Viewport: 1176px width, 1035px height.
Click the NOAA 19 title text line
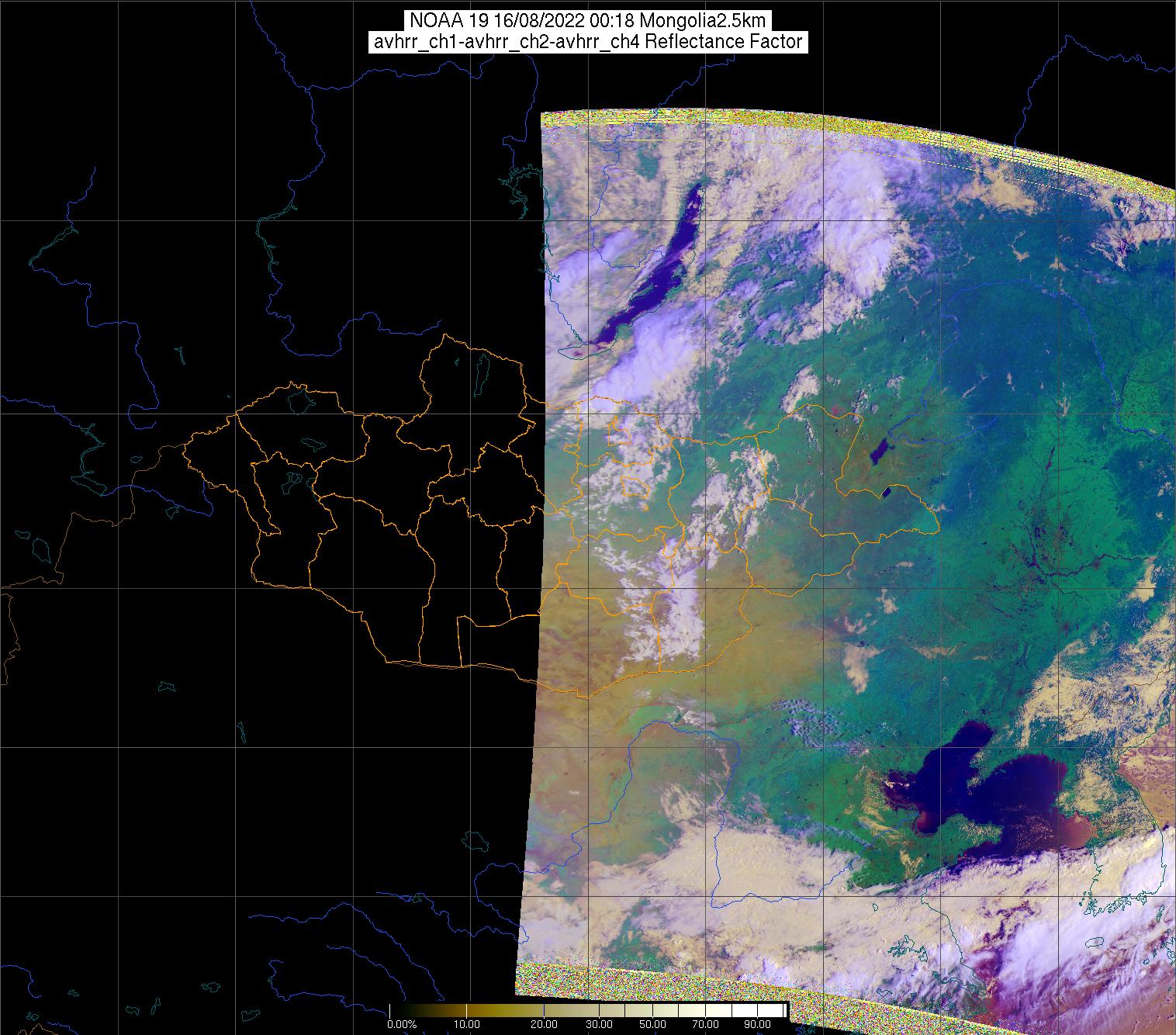pos(587,21)
